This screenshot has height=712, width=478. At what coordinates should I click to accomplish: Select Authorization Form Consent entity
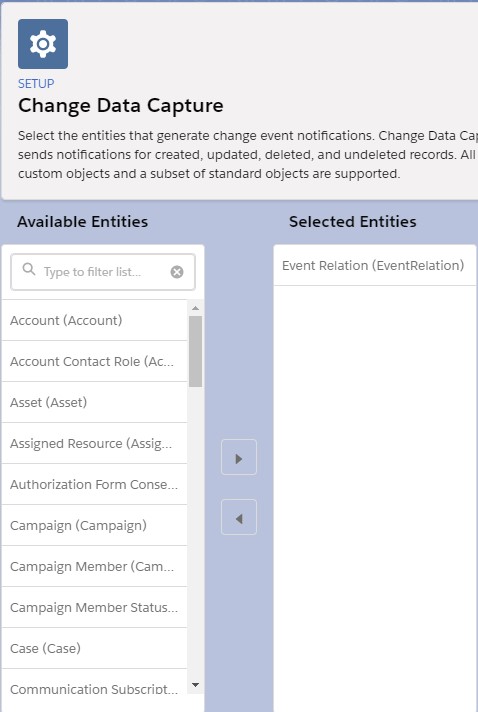tap(94, 485)
